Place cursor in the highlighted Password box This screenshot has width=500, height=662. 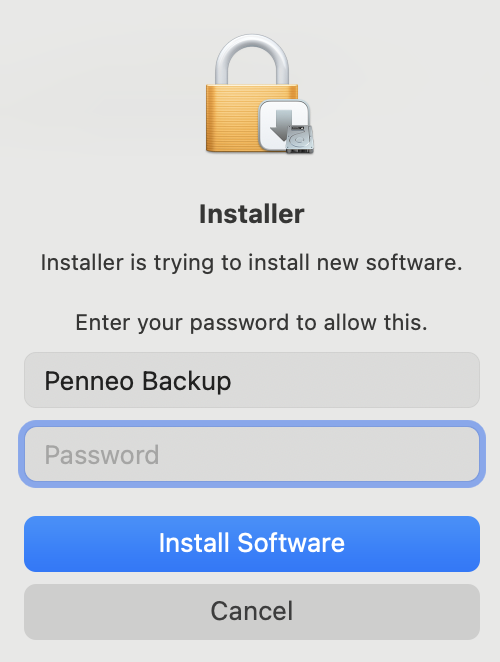pos(252,454)
